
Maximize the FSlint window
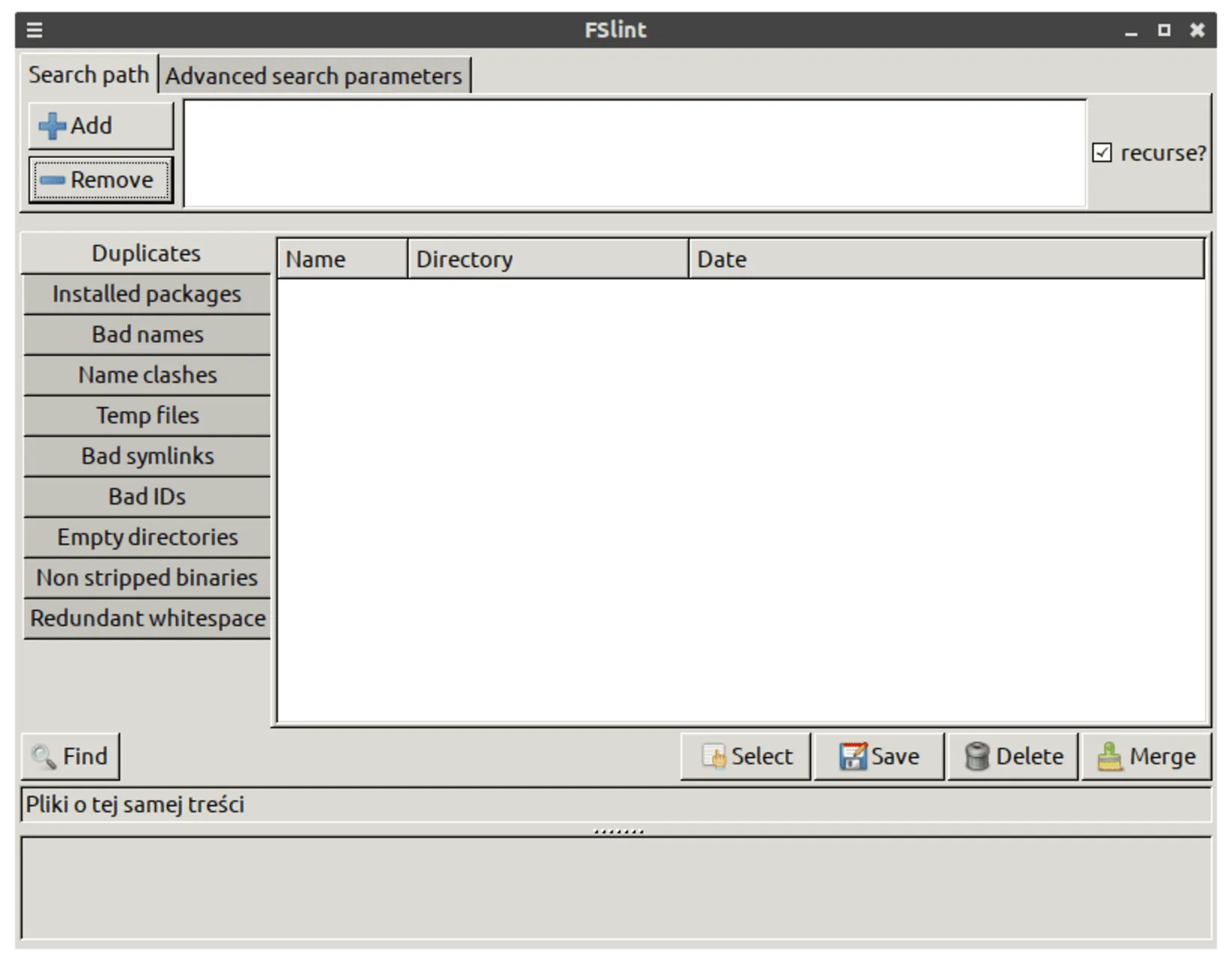click(1164, 30)
